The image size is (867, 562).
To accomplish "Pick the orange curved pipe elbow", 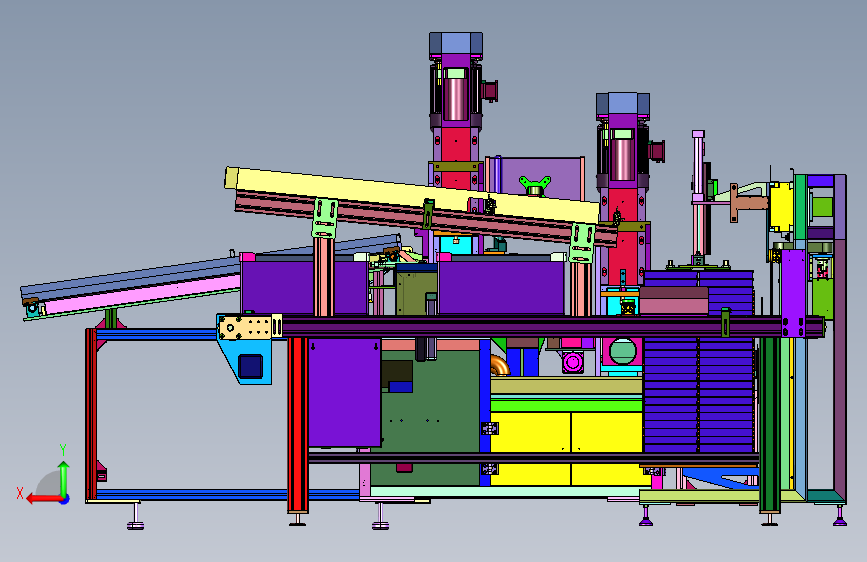I will 499,365.
